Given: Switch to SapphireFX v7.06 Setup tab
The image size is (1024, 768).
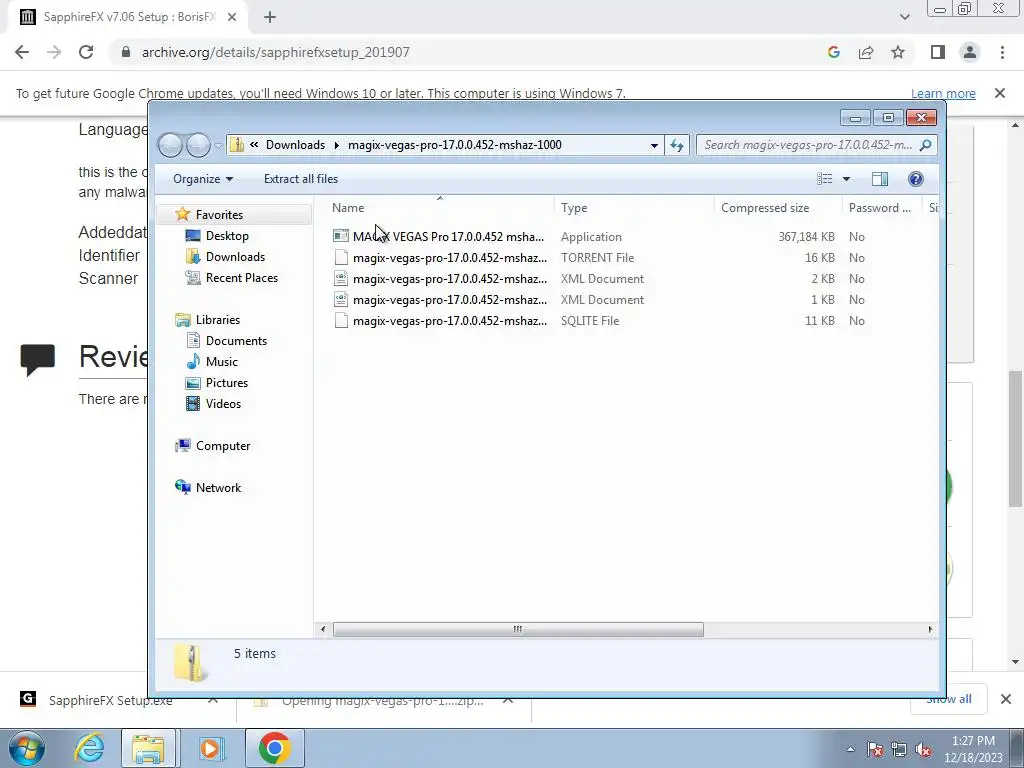Looking at the screenshot, I should coord(129,18).
